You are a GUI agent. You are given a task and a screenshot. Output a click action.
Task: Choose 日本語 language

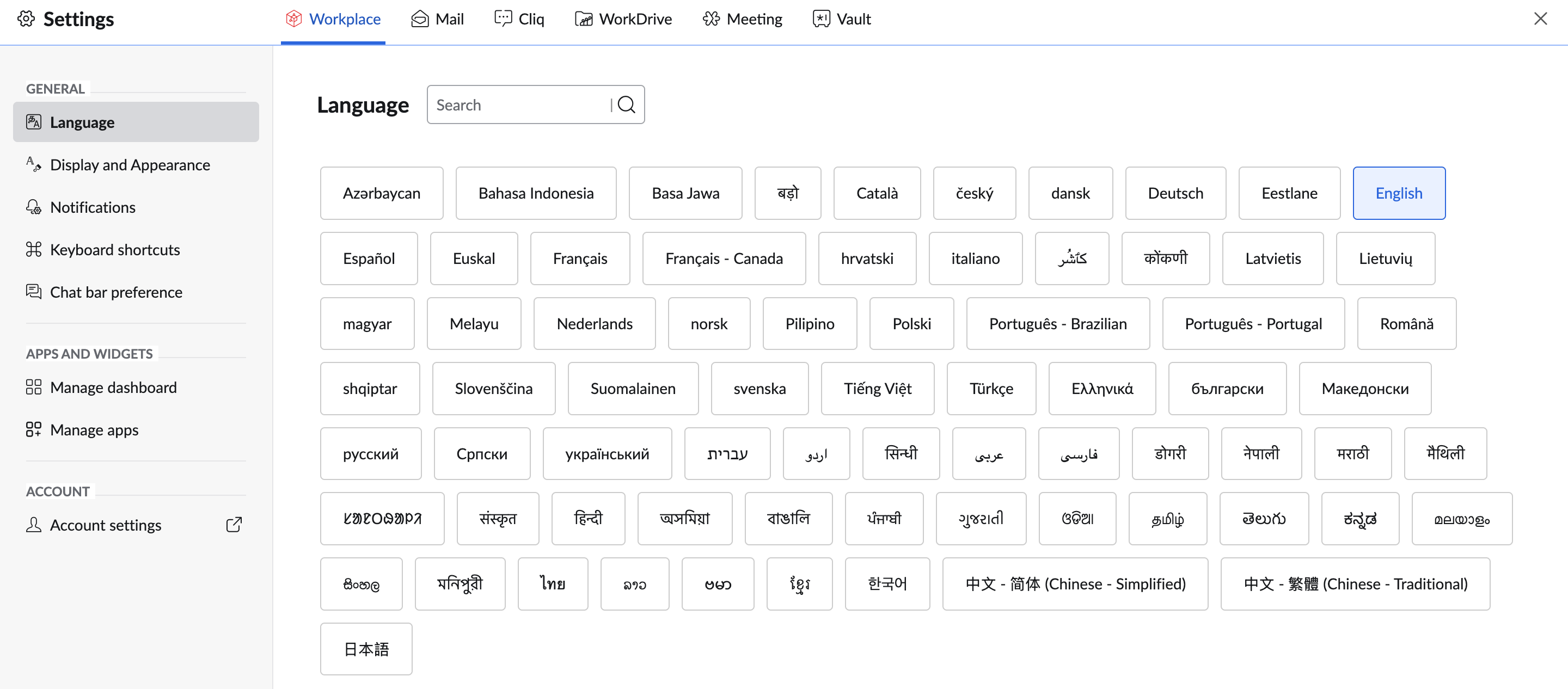[x=366, y=648]
